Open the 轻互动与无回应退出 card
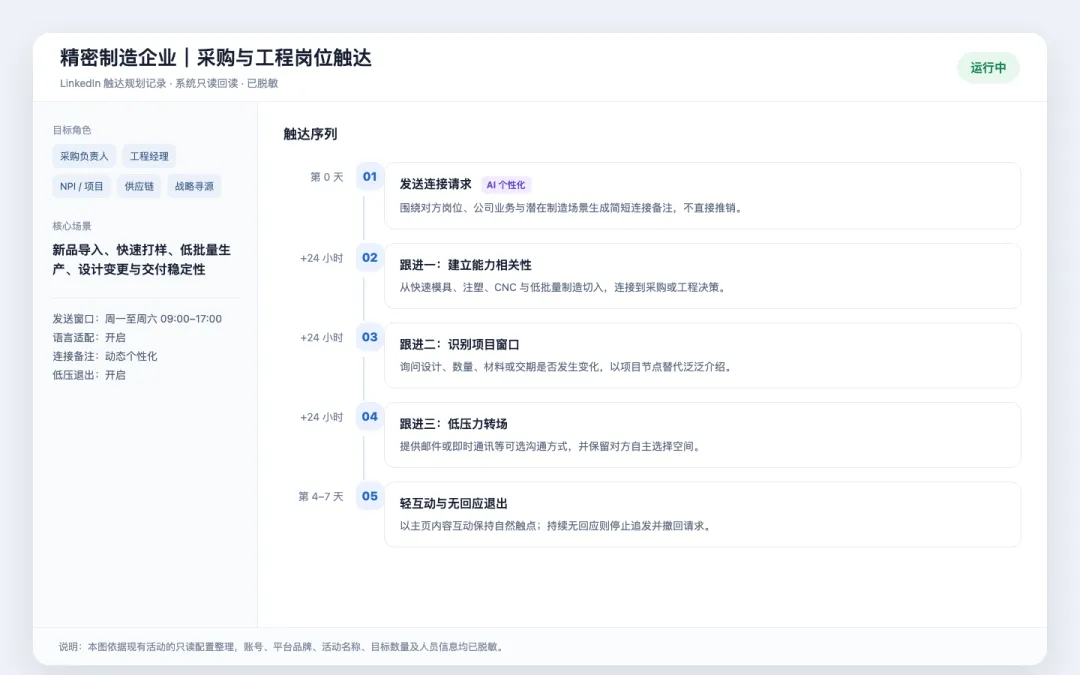The width and height of the screenshot is (1080, 675). click(703, 515)
